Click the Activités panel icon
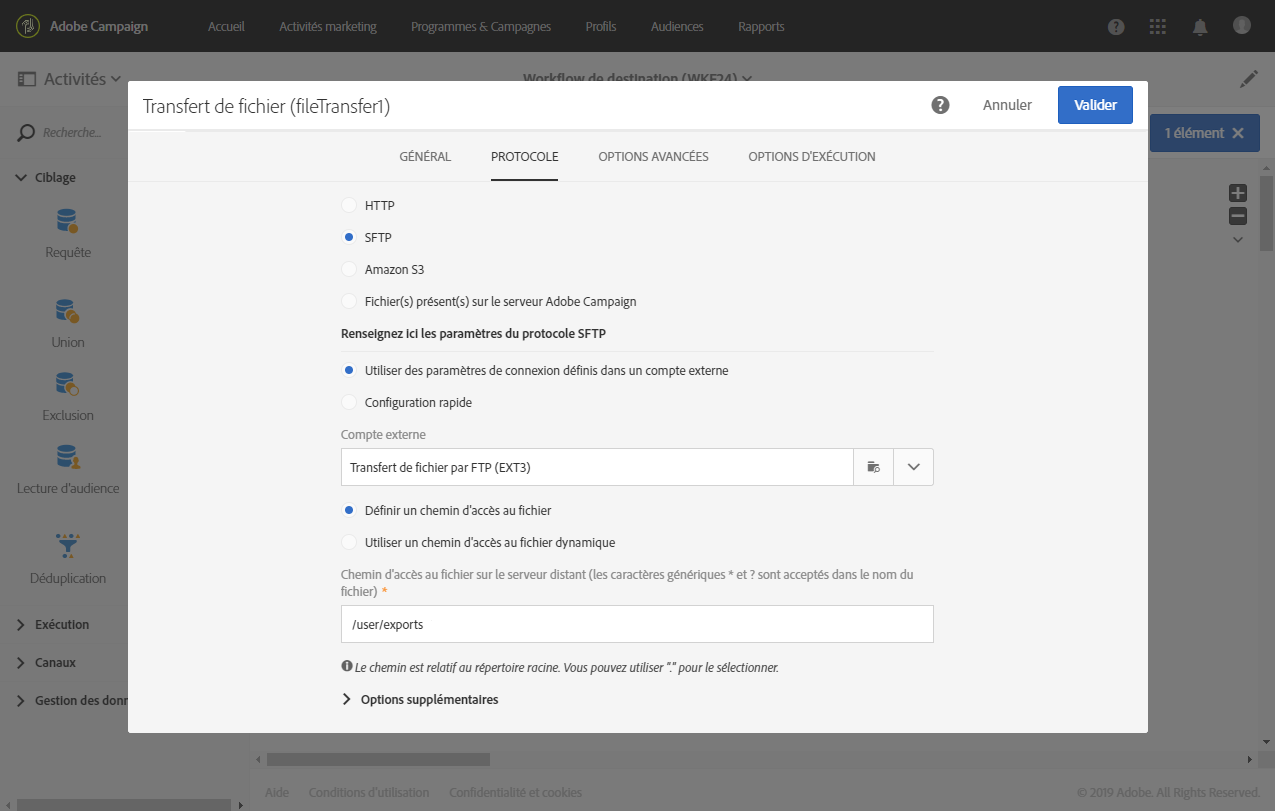The height and width of the screenshot is (811, 1275). tap(27, 79)
